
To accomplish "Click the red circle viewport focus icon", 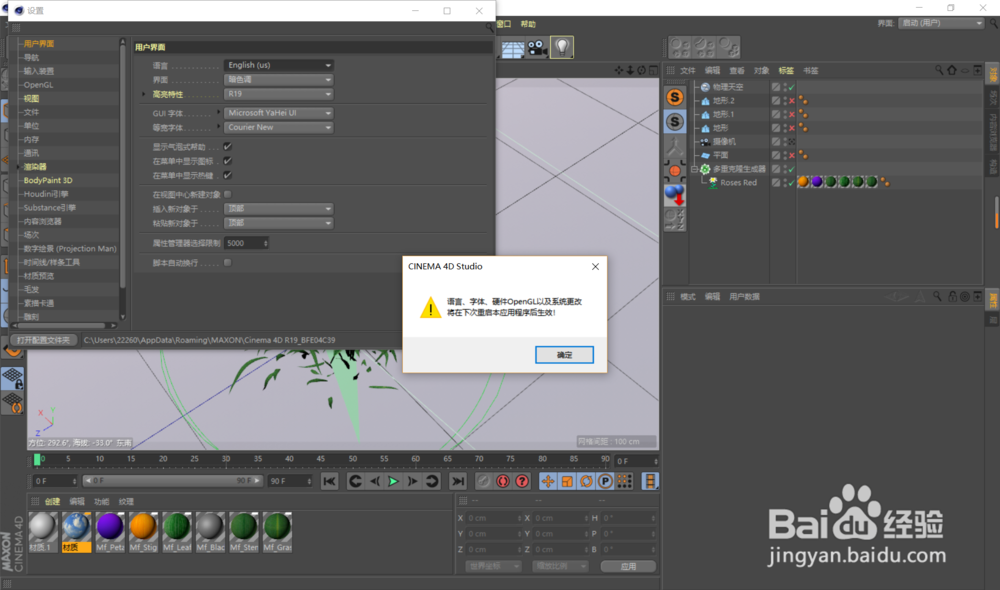I will [675, 170].
